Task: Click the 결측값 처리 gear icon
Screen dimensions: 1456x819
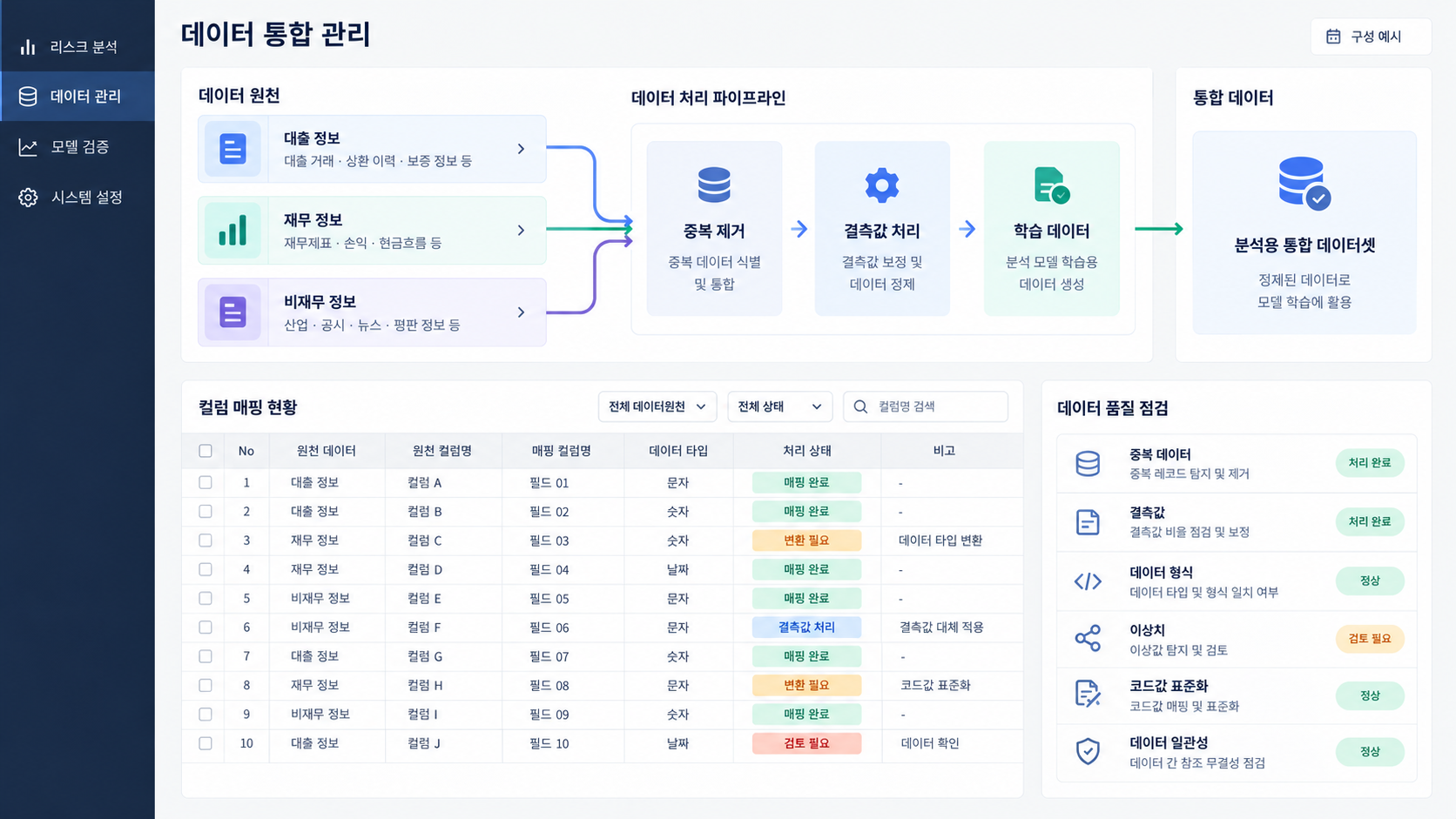Action: [881, 185]
